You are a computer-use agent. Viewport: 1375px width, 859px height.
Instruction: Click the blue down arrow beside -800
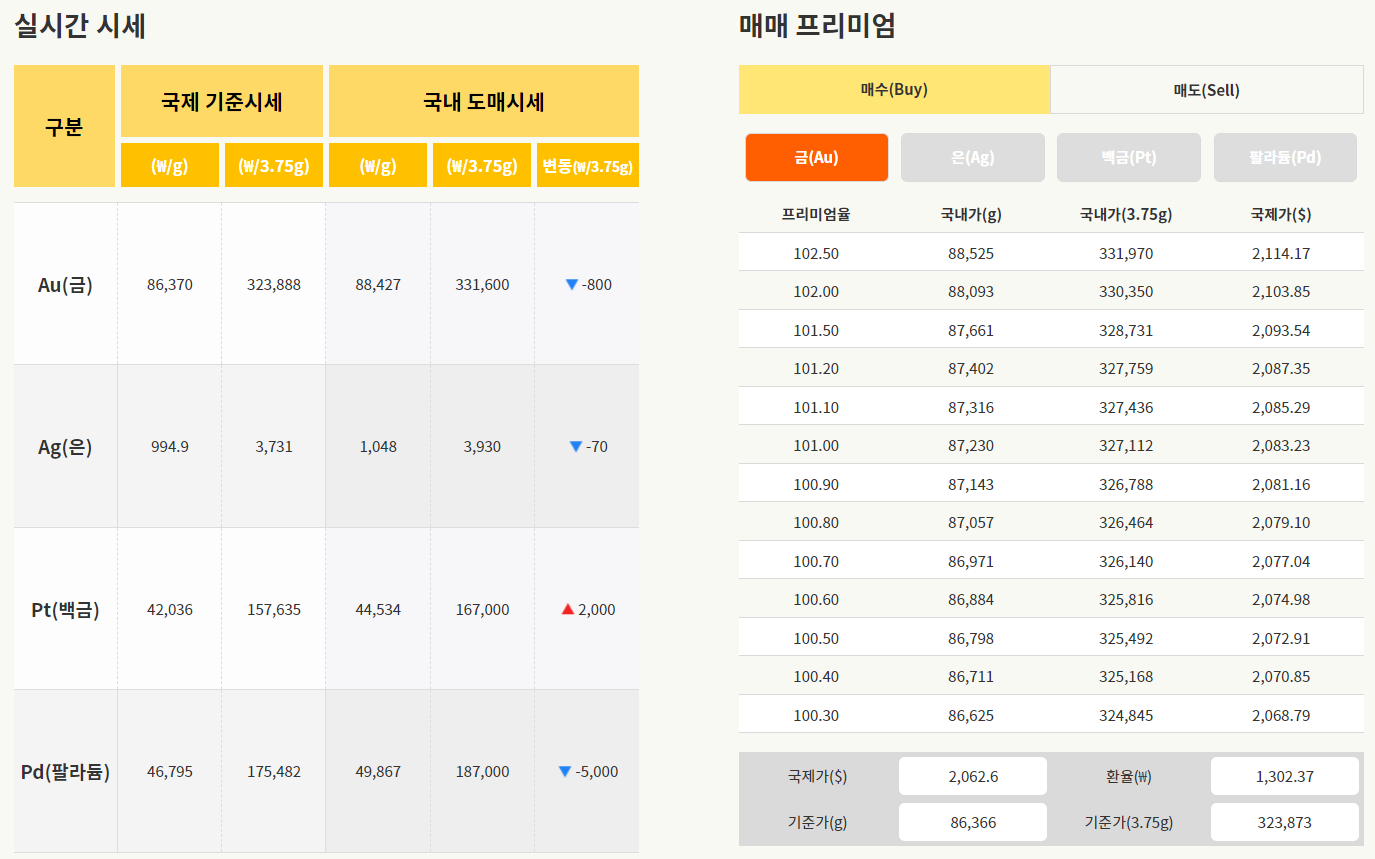(572, 285)
